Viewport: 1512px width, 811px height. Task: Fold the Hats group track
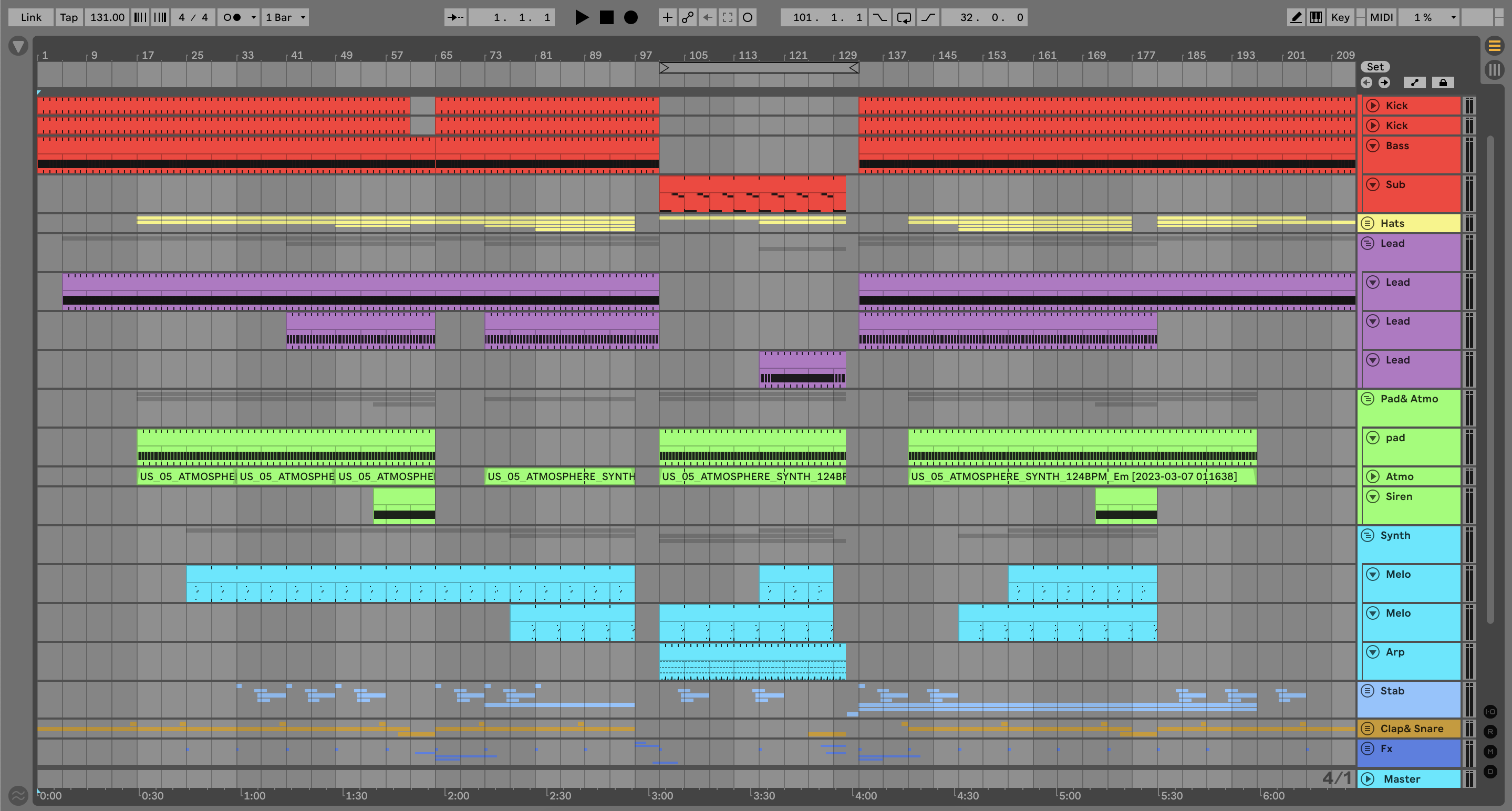point(1367,223)
